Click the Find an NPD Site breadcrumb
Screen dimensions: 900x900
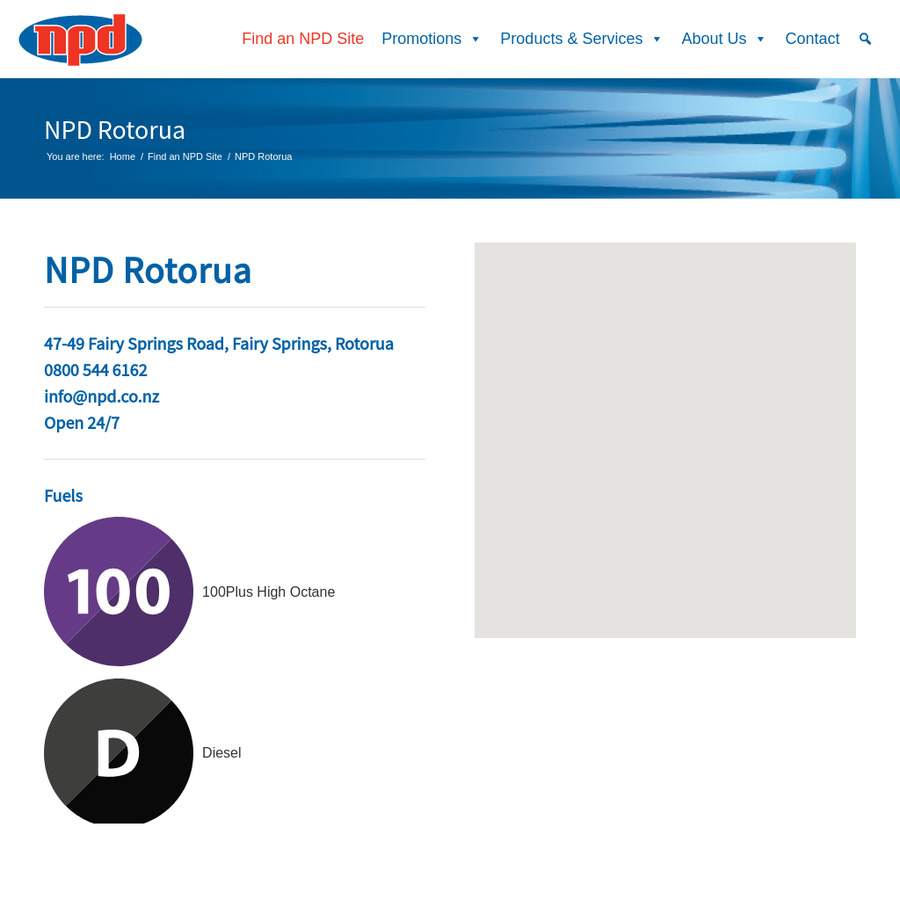(185, 156)
